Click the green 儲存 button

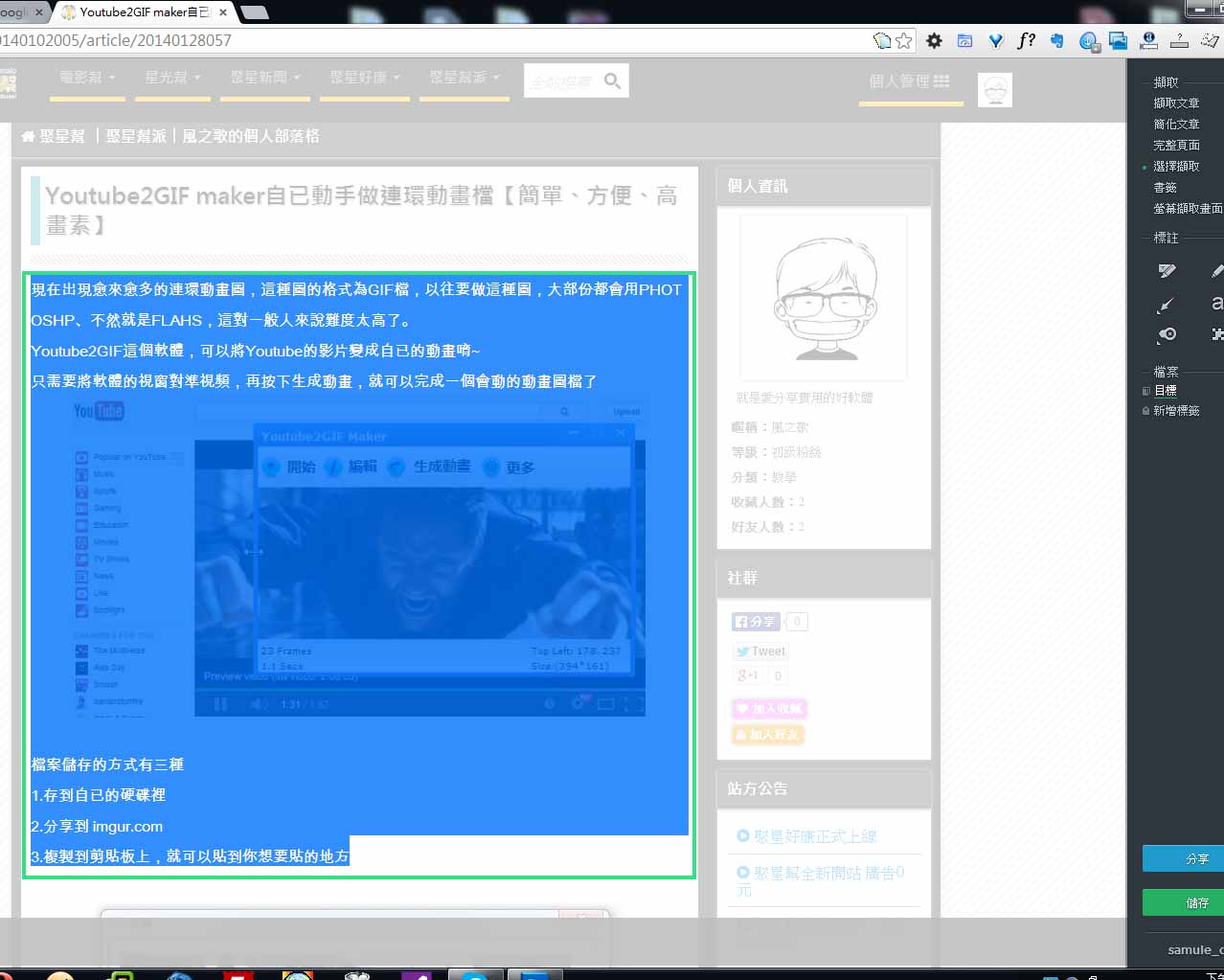pyautogui.click(x=1184, y=902)
